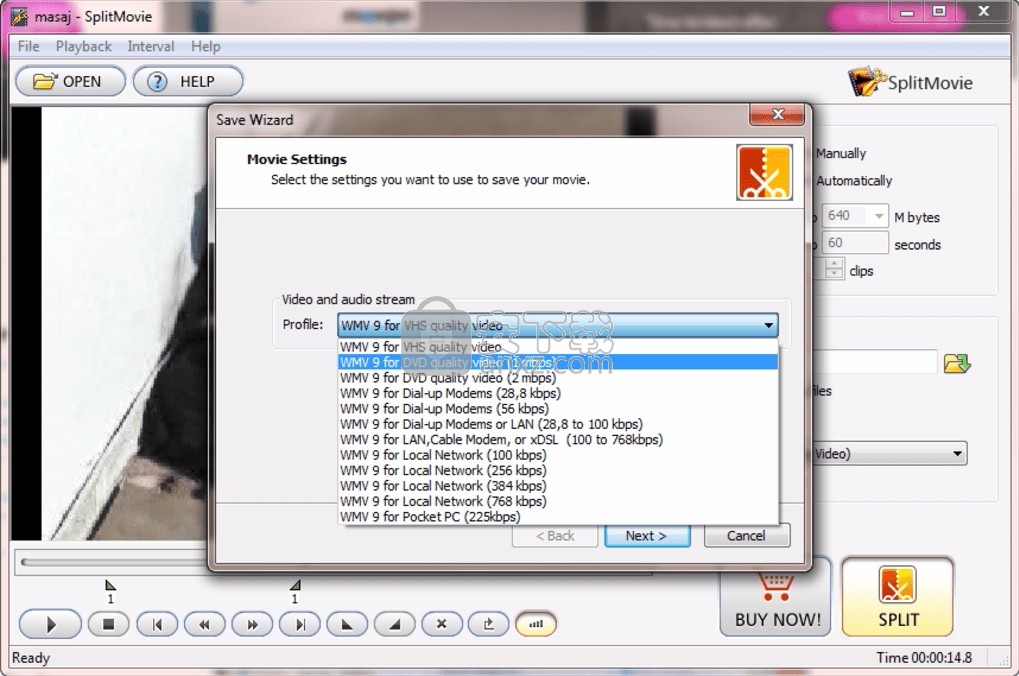This screenshot has width=1019, height=676.
Task: Close the Save Wizard dialog
Action: point(777,114)
